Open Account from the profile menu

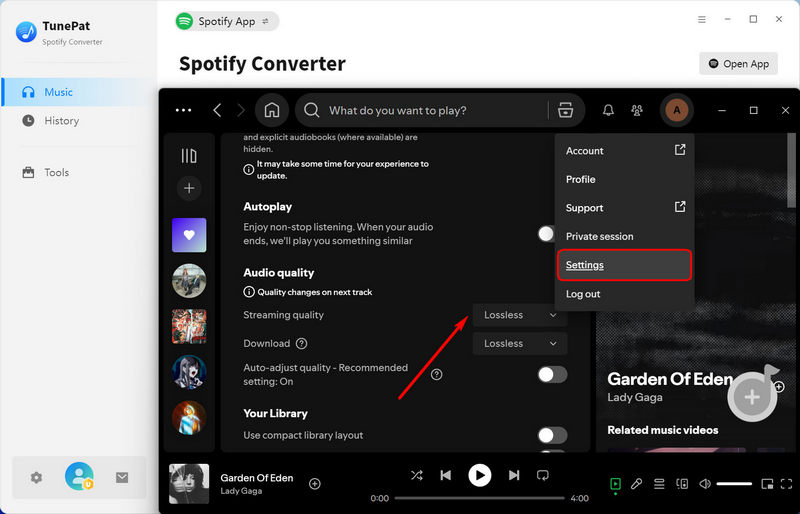[625, 151]
